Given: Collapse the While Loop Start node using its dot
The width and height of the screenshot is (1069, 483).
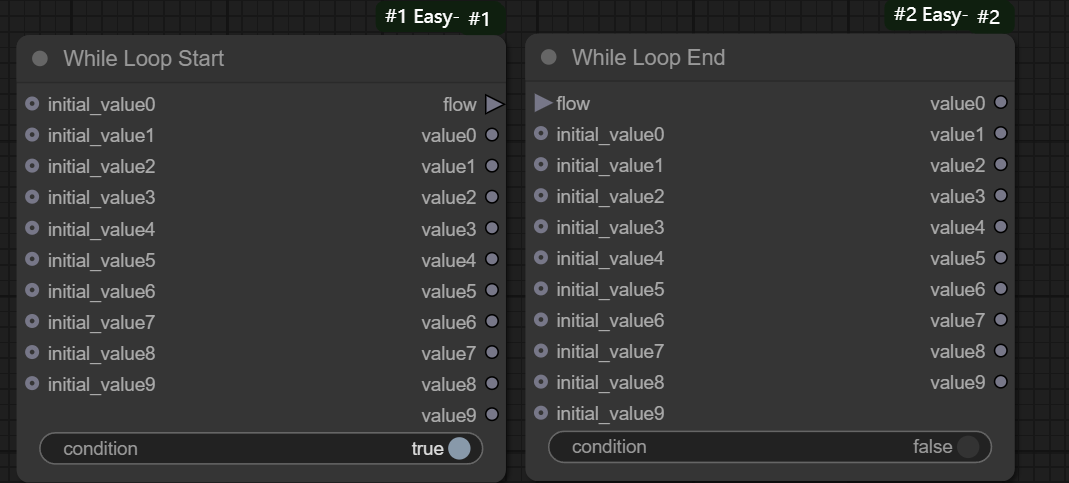Looking at the screenshot, I should [x=40, y=58].
